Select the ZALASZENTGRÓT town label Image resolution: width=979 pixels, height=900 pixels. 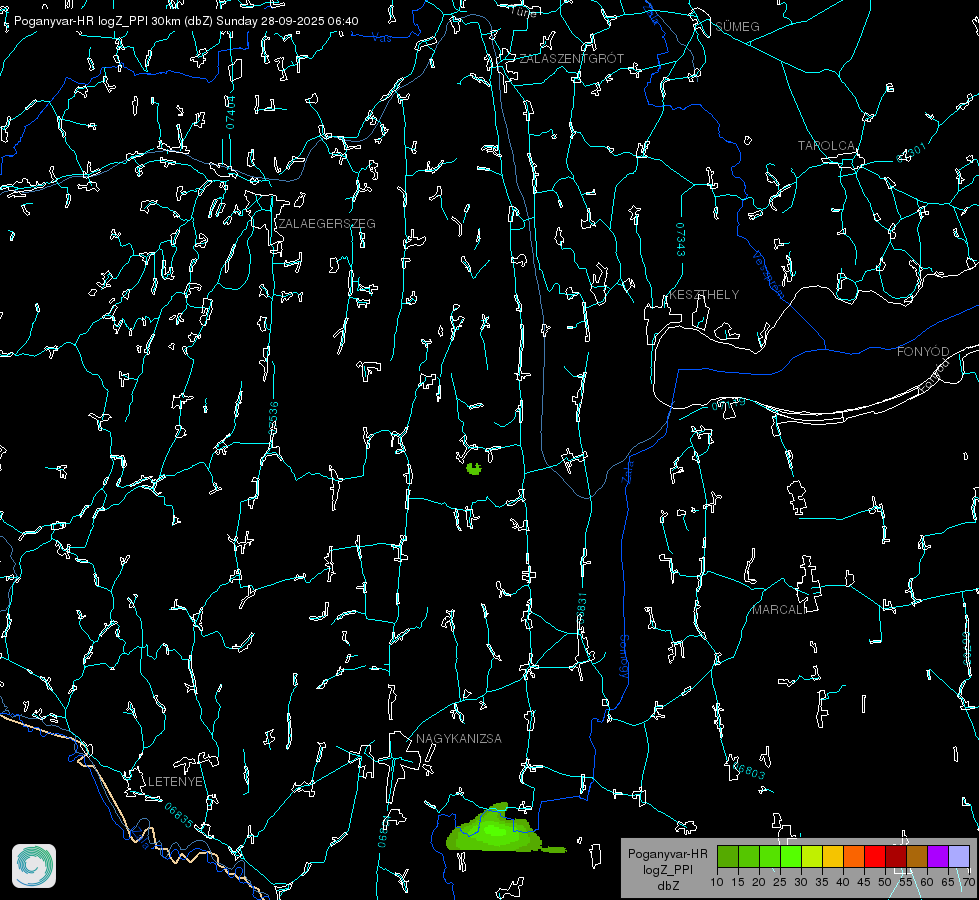[571, 59]
